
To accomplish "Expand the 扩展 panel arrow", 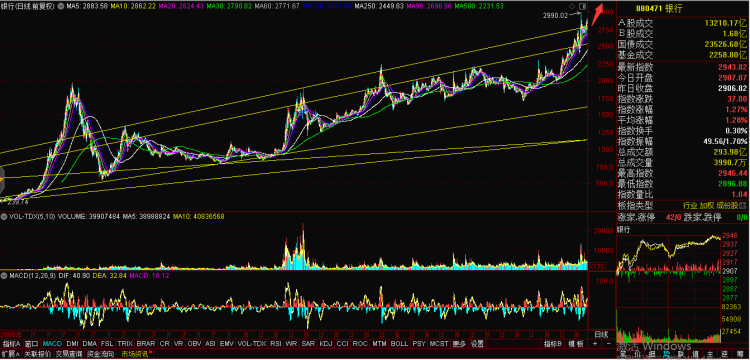I will coord(10,354).
